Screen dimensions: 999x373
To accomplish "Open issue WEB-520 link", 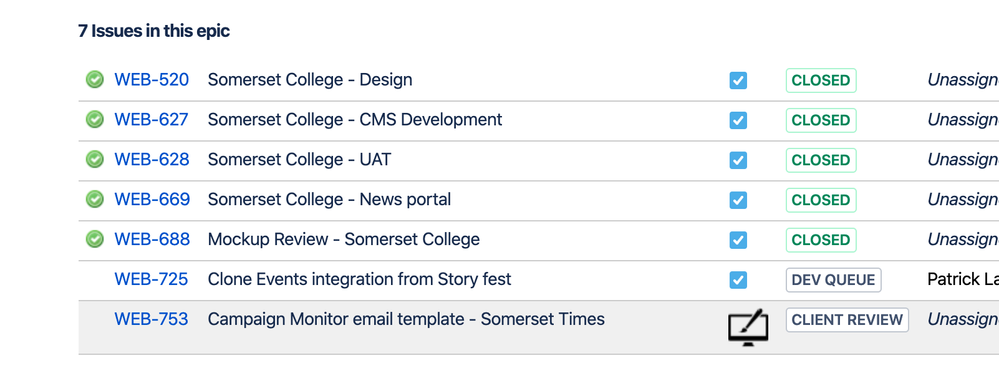I will tap(152, 80).
